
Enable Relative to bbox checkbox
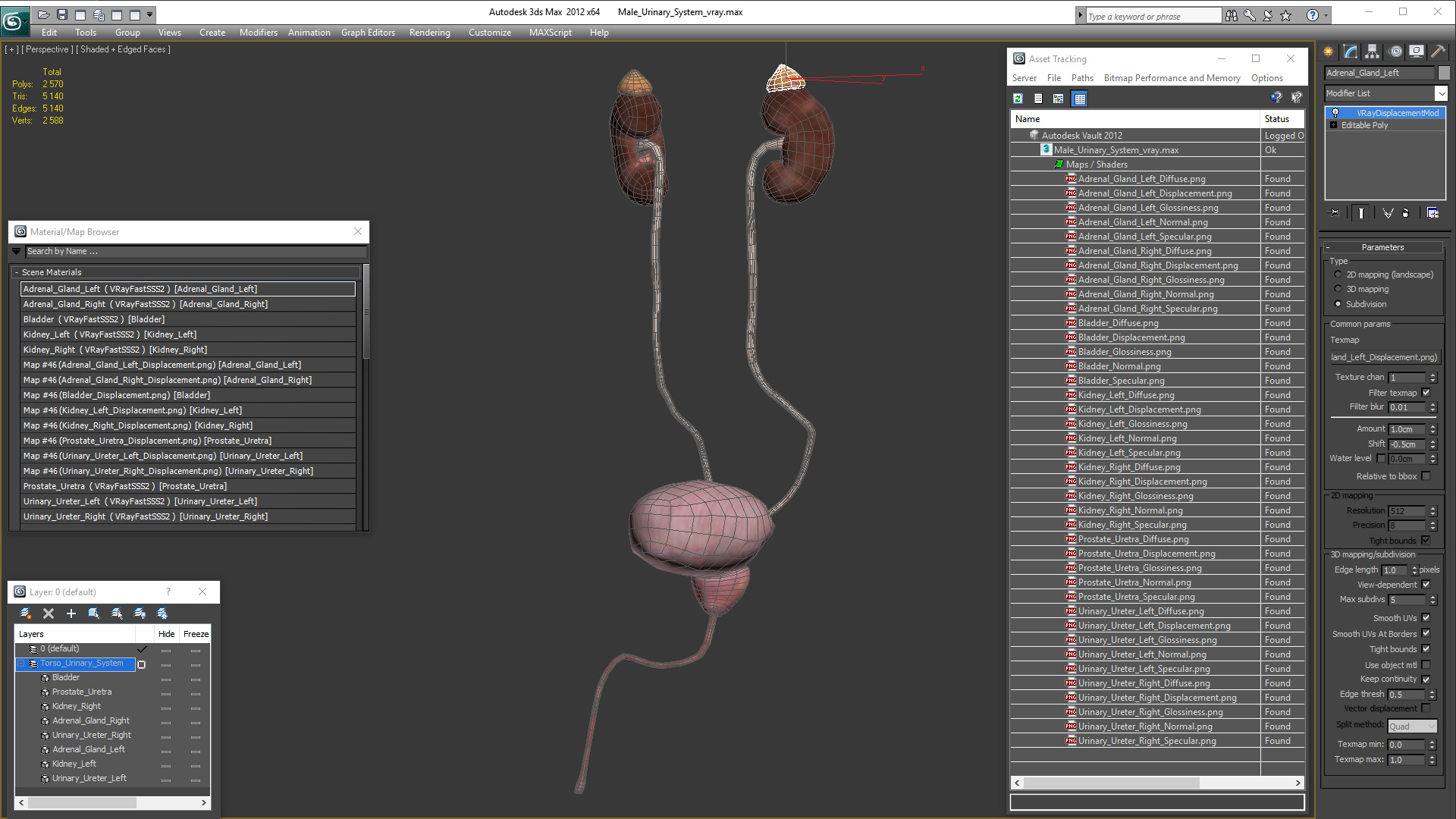pos(1426,476)
